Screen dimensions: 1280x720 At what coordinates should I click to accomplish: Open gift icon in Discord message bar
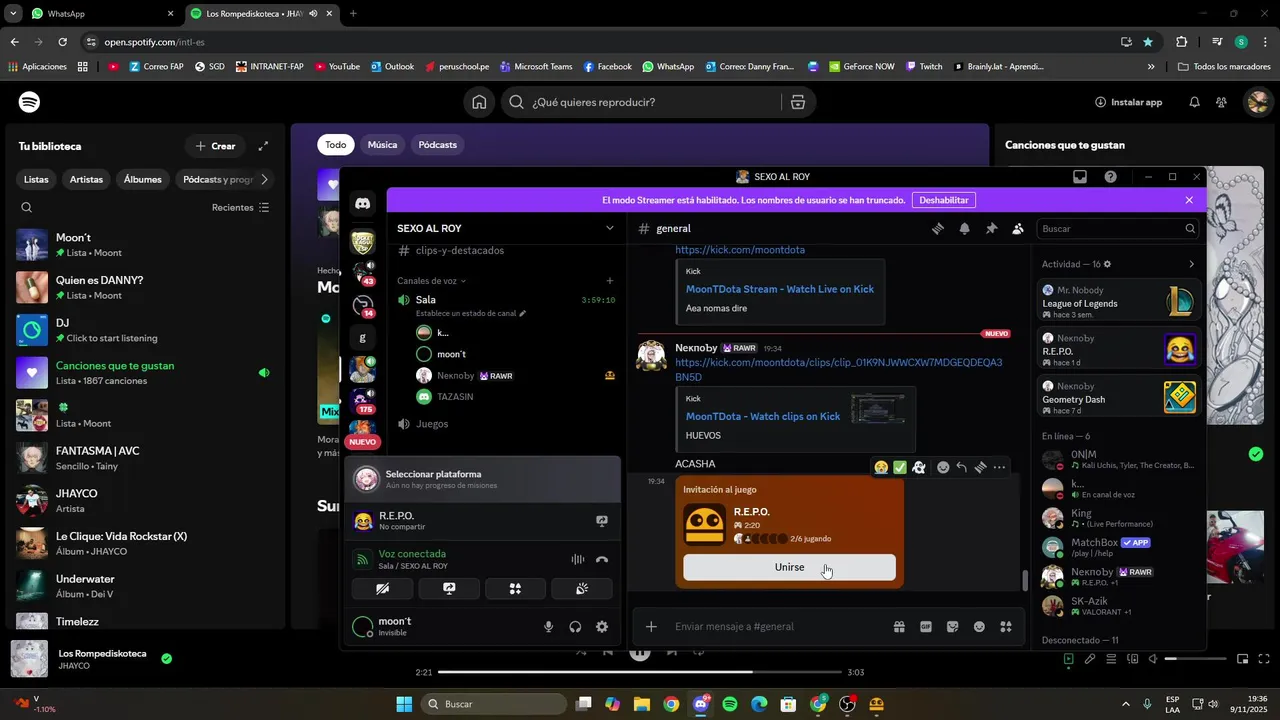pos(899,627)
